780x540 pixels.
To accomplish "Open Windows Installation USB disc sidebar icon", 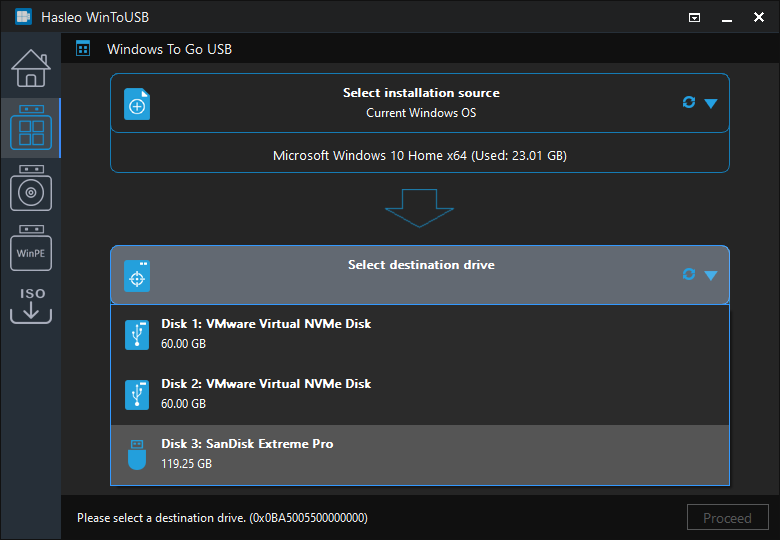I will pos(31,188).
